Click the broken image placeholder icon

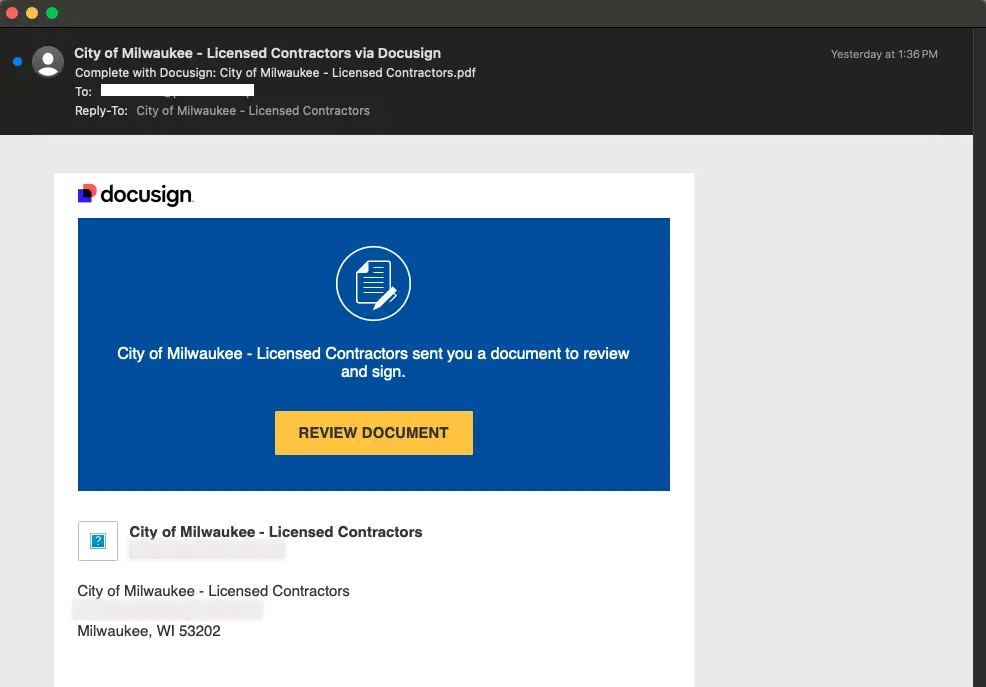click(x=97, y=541)
